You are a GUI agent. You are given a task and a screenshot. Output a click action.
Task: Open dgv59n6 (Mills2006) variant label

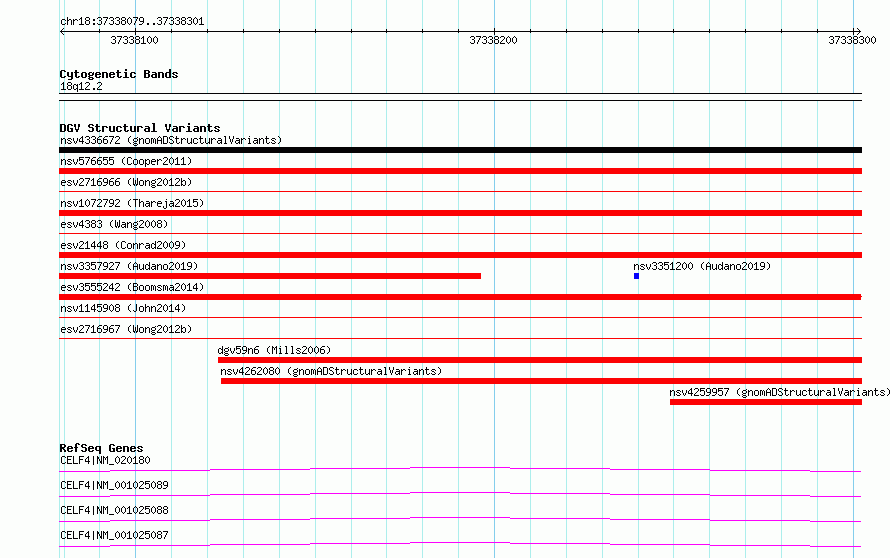click(274, 350)
